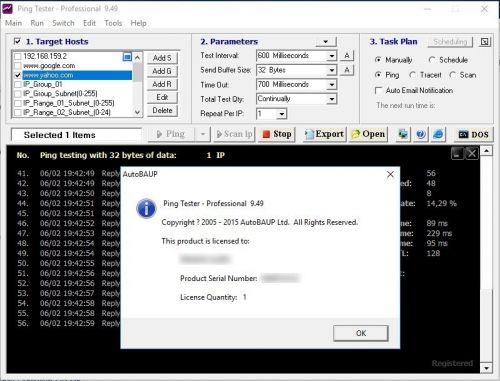Viewport: 500px width, 381px height.
Task: Open the help question mark icon
Action: [x=421, y=134]
